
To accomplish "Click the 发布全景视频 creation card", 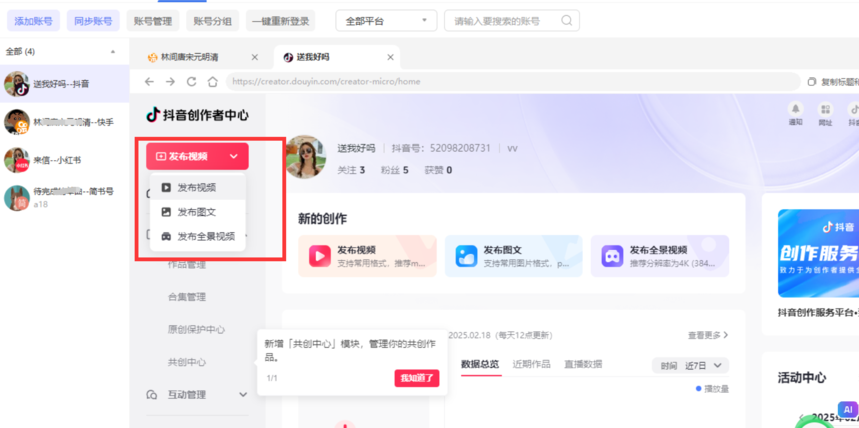I will pyautogui.click(x=660, y=256).
